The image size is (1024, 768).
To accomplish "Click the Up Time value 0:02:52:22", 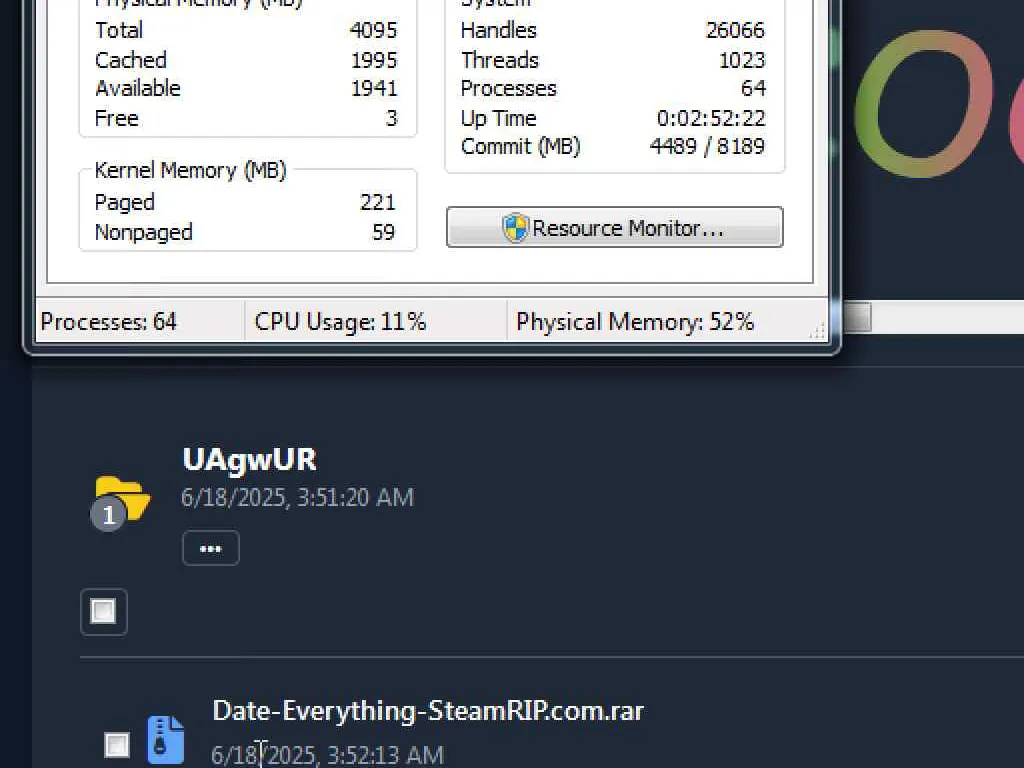I will coord(711,118).
